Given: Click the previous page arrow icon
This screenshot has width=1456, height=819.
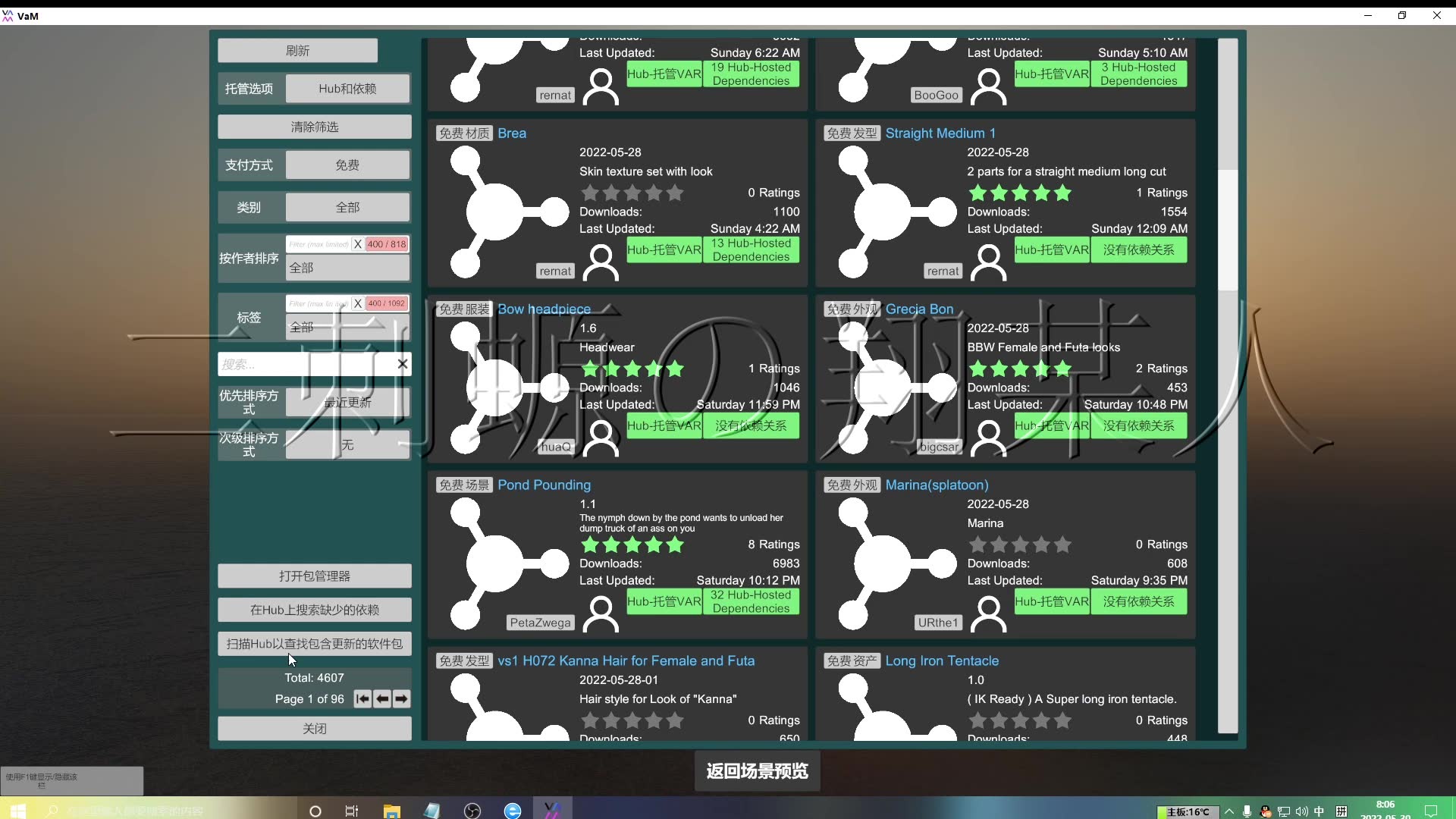Looking at the screenshot, I should [x=382, y=698].
